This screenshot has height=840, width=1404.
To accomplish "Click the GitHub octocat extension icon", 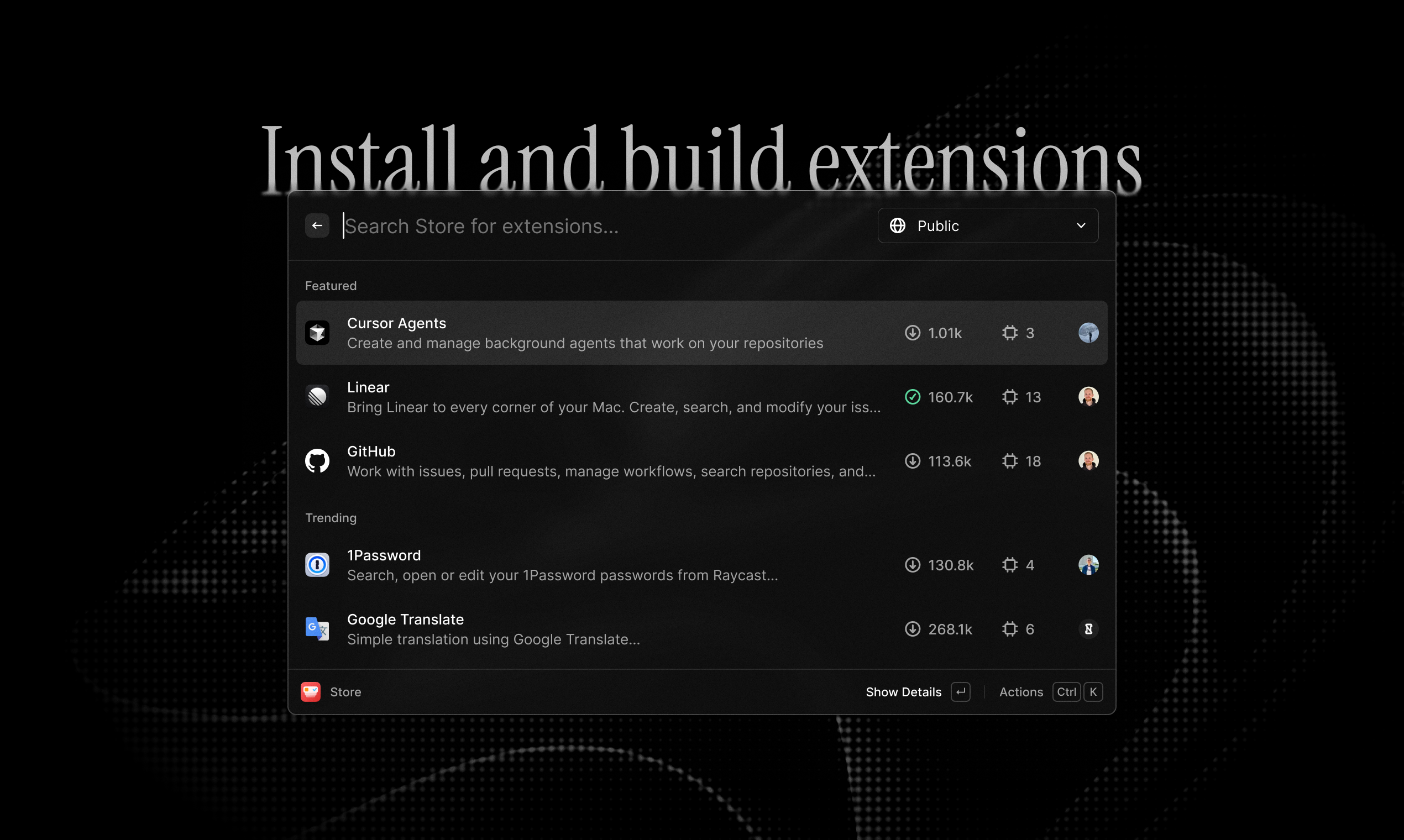I will tap(318, 461).
